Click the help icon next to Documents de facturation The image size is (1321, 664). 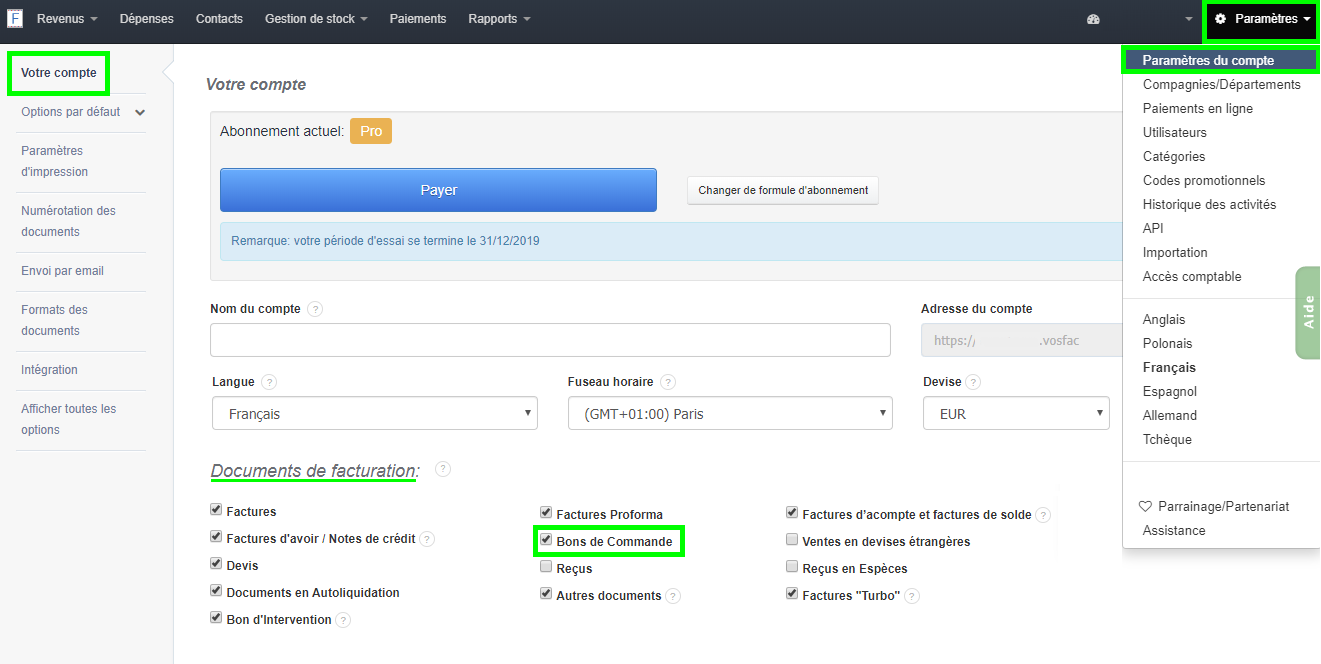click(442, 468)
